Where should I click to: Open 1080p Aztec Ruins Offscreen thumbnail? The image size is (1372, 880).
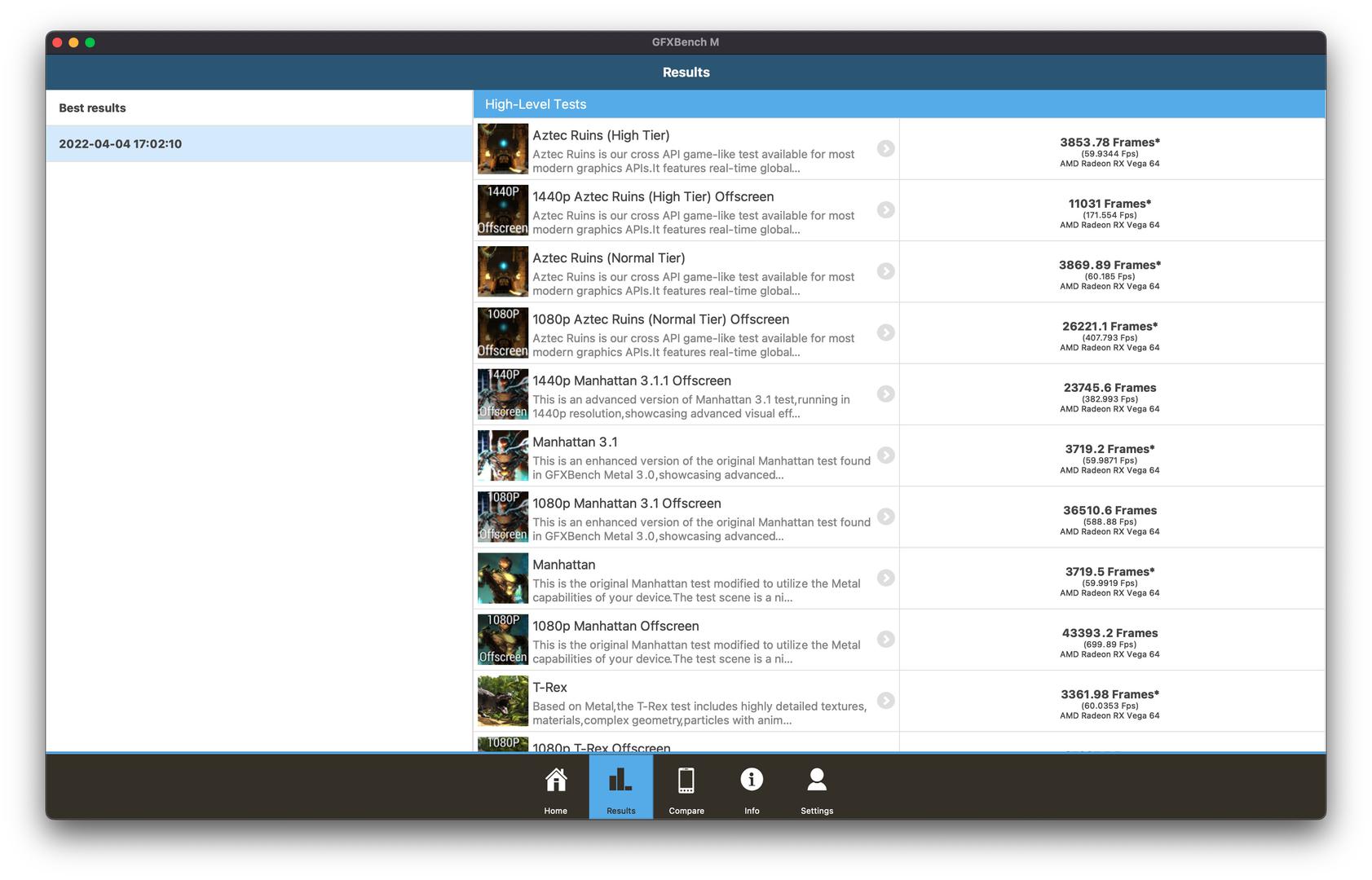[503, 333]
